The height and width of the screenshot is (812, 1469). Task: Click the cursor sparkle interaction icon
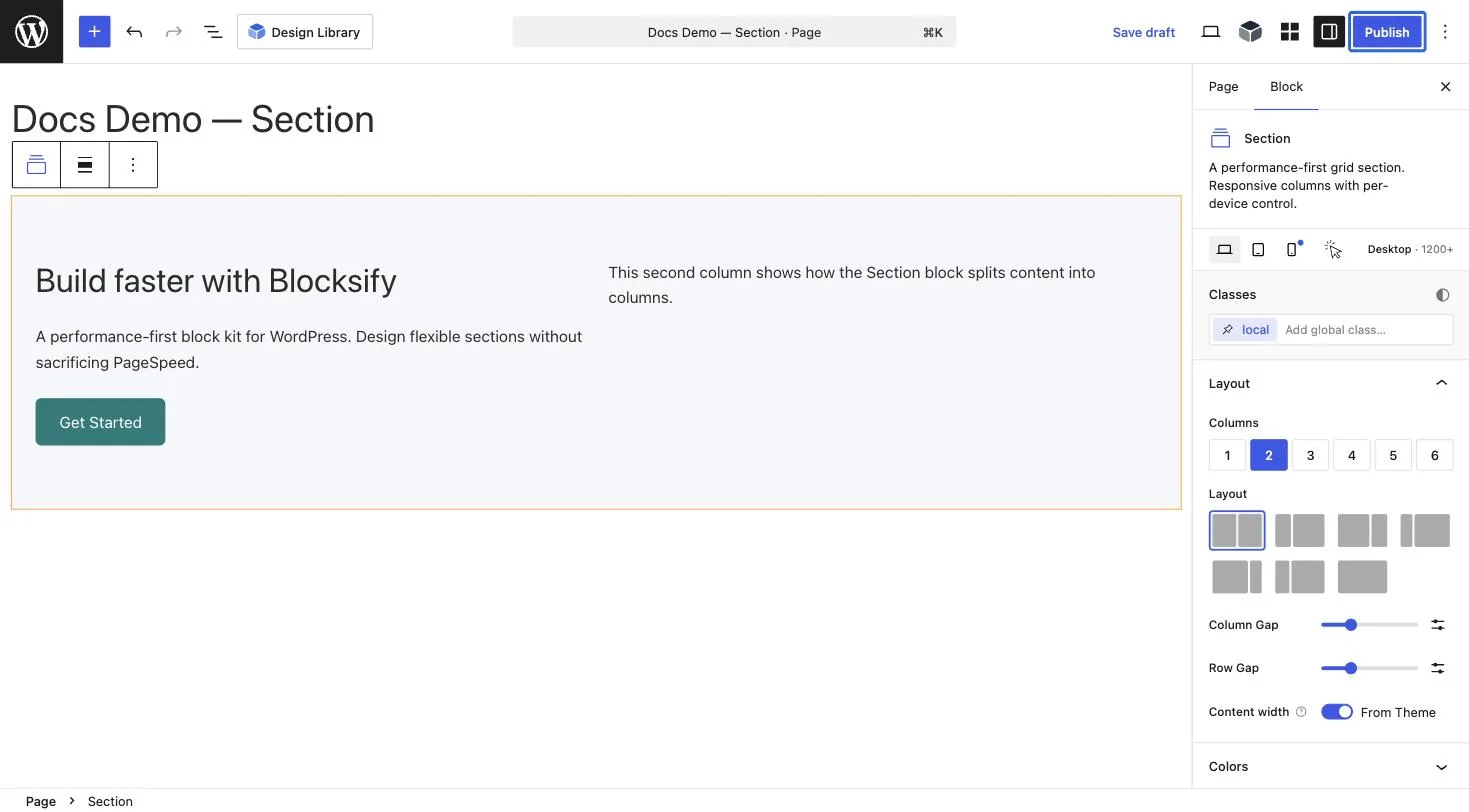pyautogui.click(x=1332, y=249)
